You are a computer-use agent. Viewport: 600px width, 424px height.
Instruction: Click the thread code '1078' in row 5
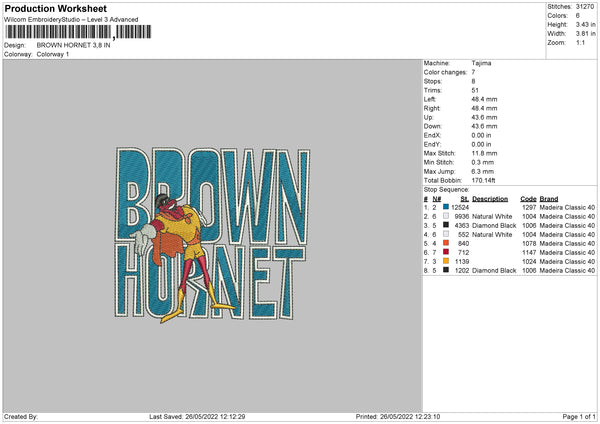point(529,243)
